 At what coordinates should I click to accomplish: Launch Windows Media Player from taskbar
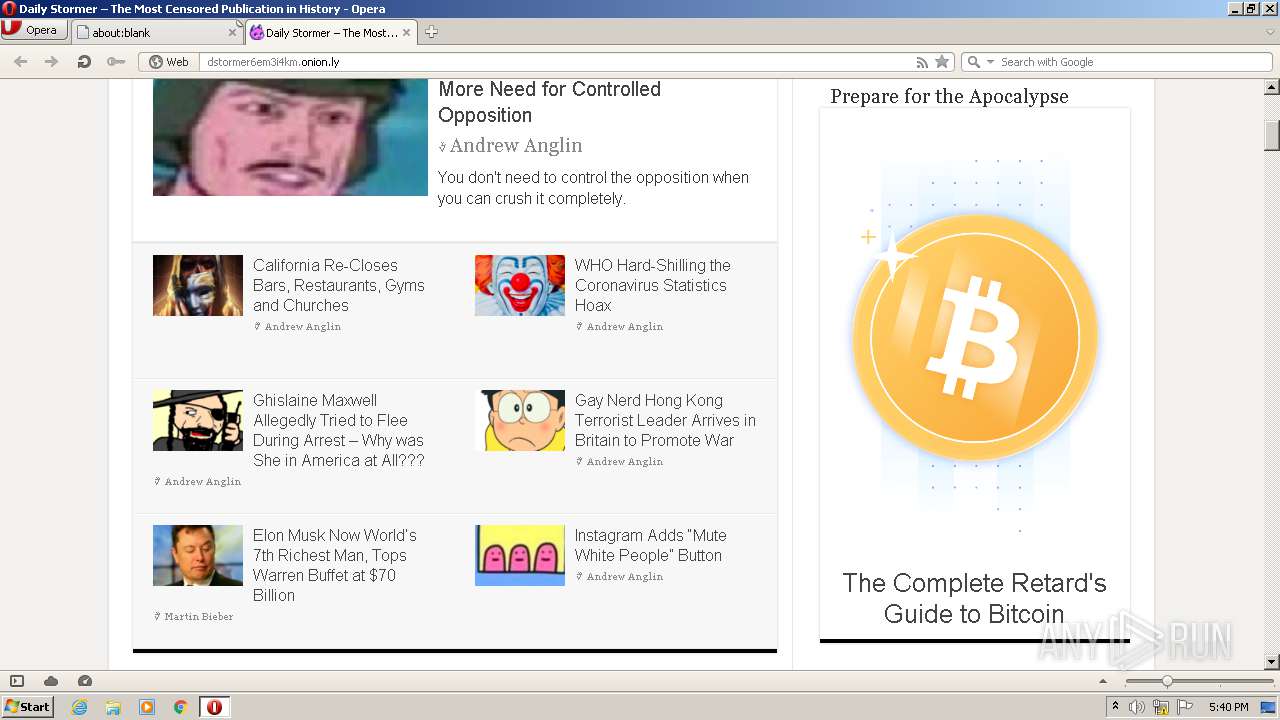[147, 707]
